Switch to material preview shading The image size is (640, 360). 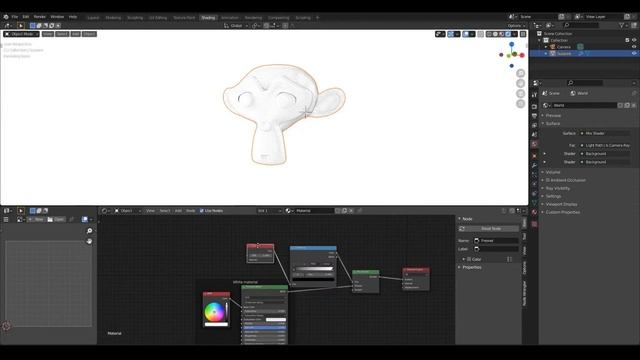click(502, 34)
